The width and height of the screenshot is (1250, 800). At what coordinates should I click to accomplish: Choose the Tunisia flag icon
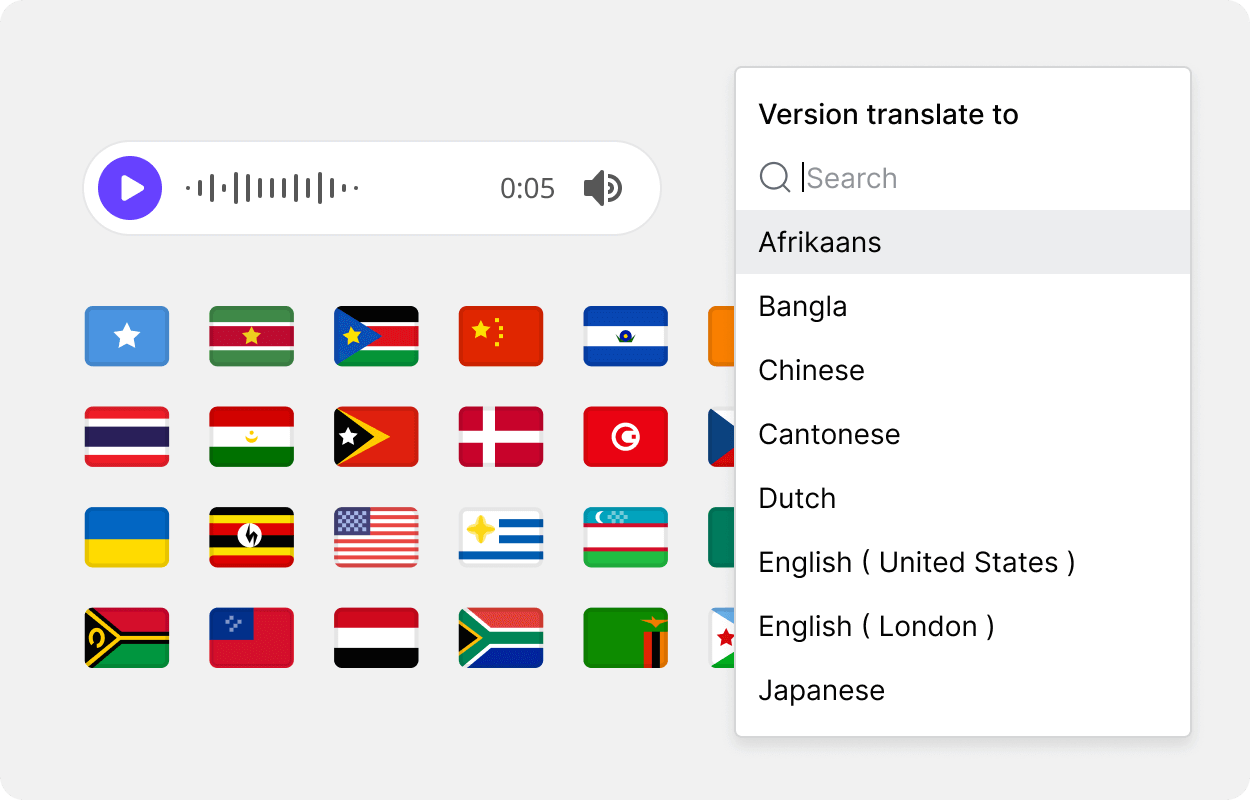[626, 437]
